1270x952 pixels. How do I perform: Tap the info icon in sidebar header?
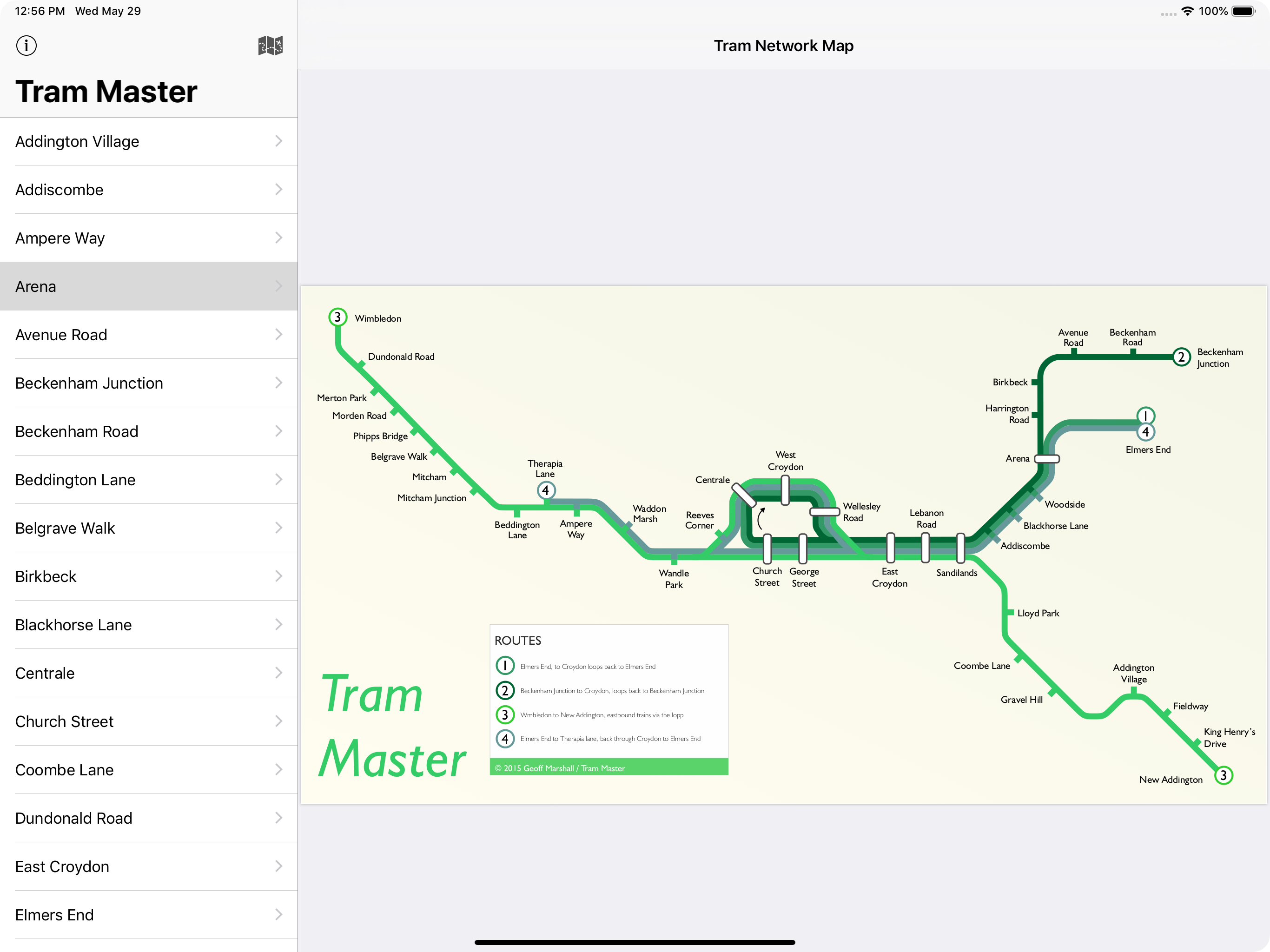26,46
